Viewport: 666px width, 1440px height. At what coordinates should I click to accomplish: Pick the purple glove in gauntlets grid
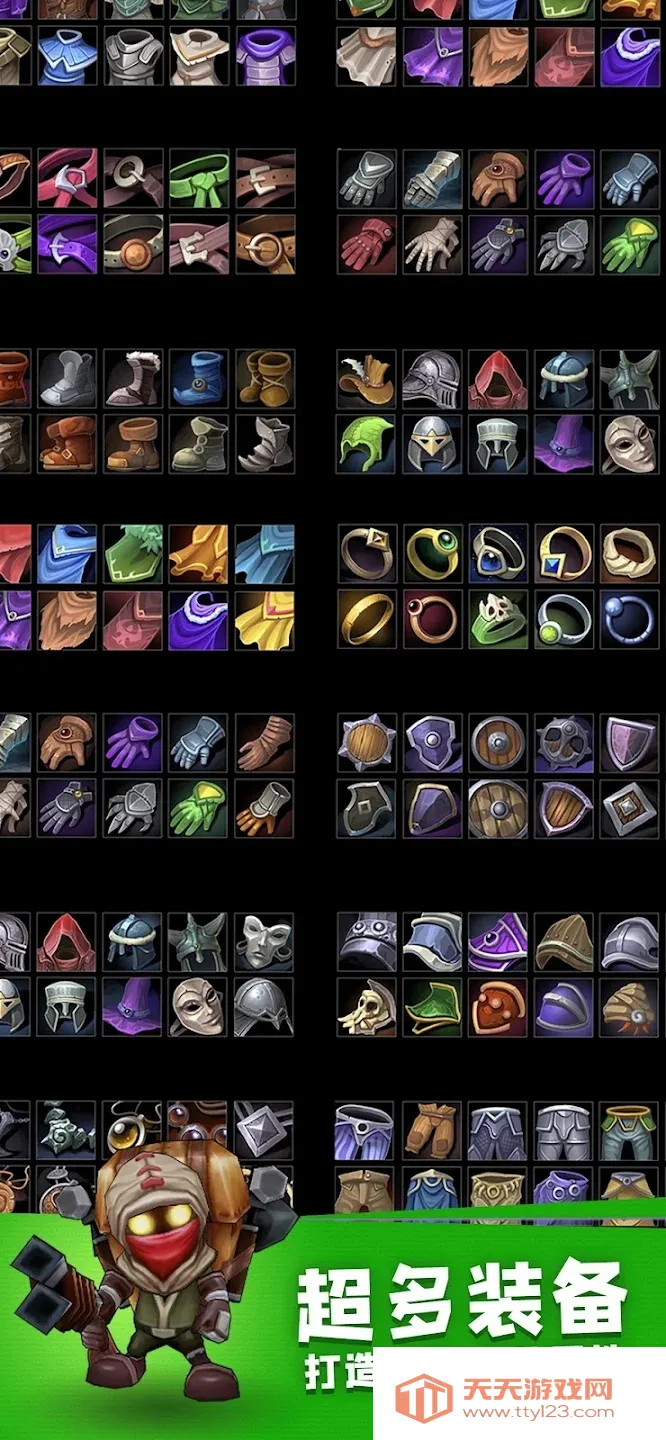[x=564, y=178]
